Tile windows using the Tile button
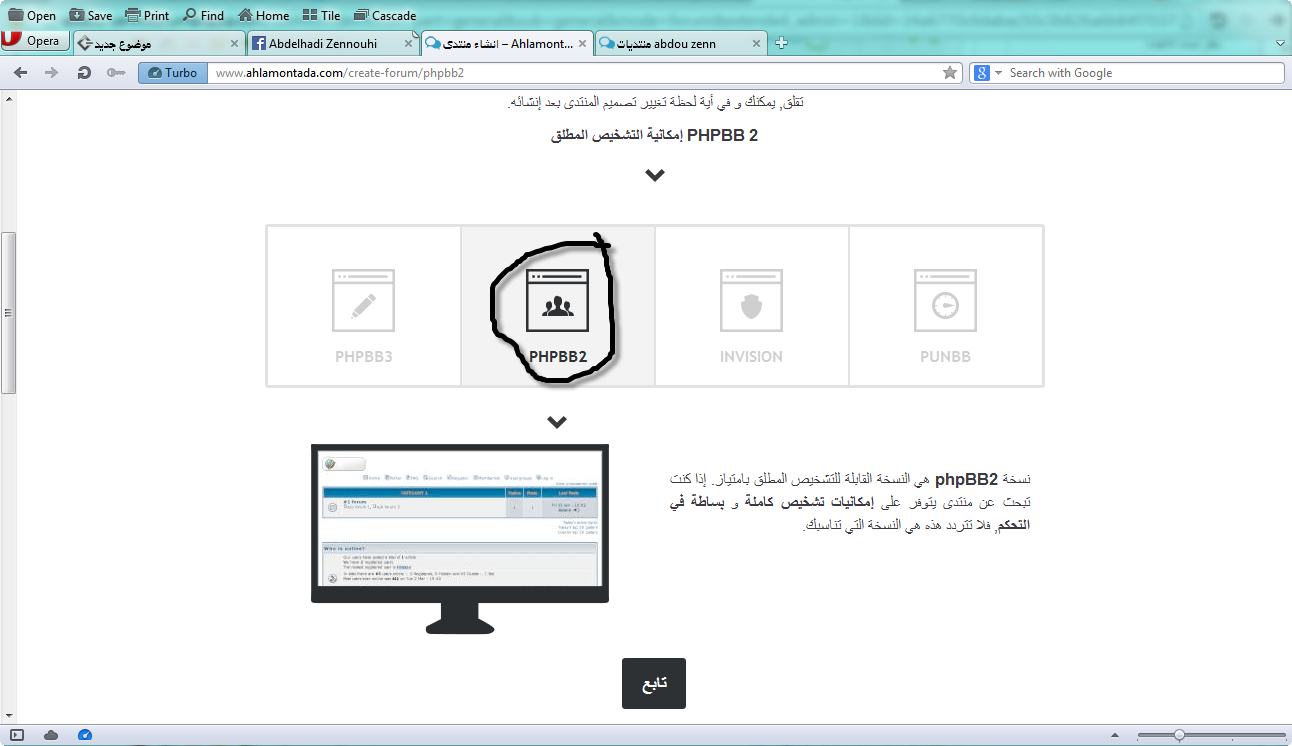 tap(321, 15)
